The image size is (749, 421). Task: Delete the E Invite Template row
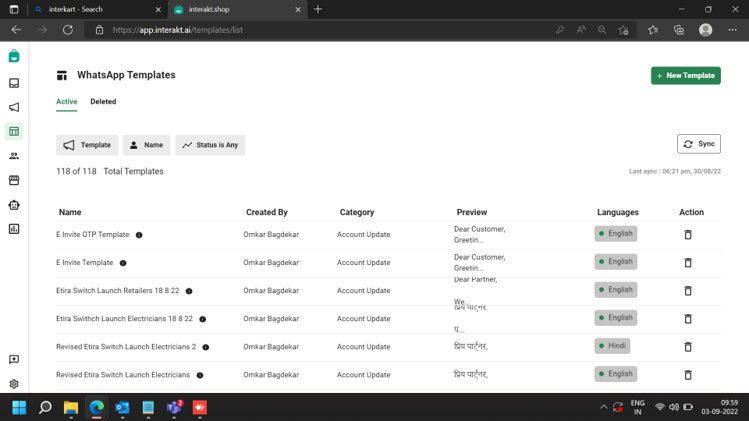[x=688, y=262]
